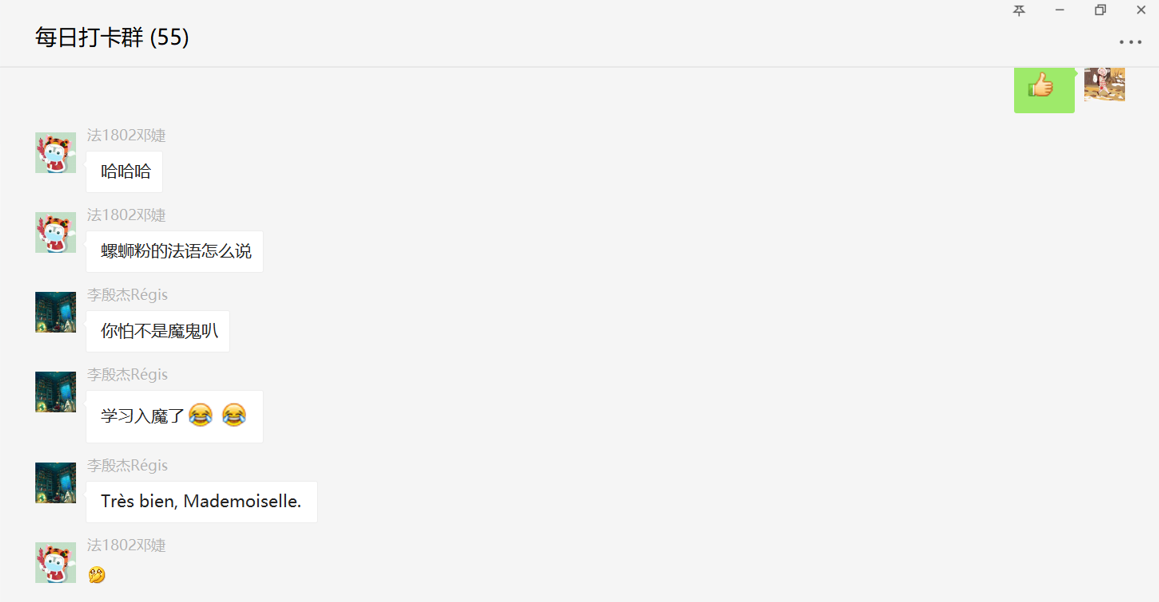Click the first laughing-crying emoji

point(200,415)
